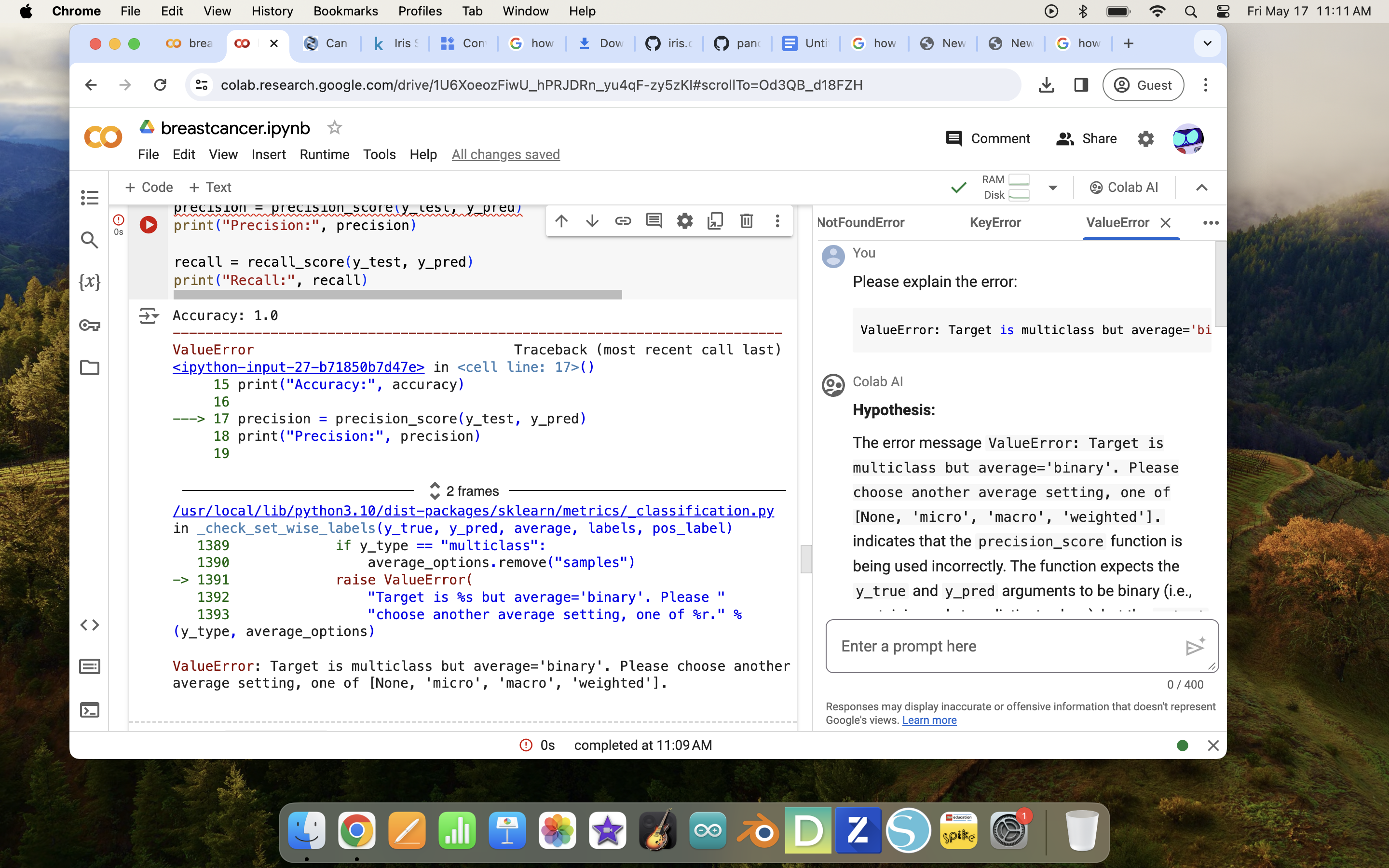Click the Colab logo
1389x868 pixels.
[x=103, y=138]
